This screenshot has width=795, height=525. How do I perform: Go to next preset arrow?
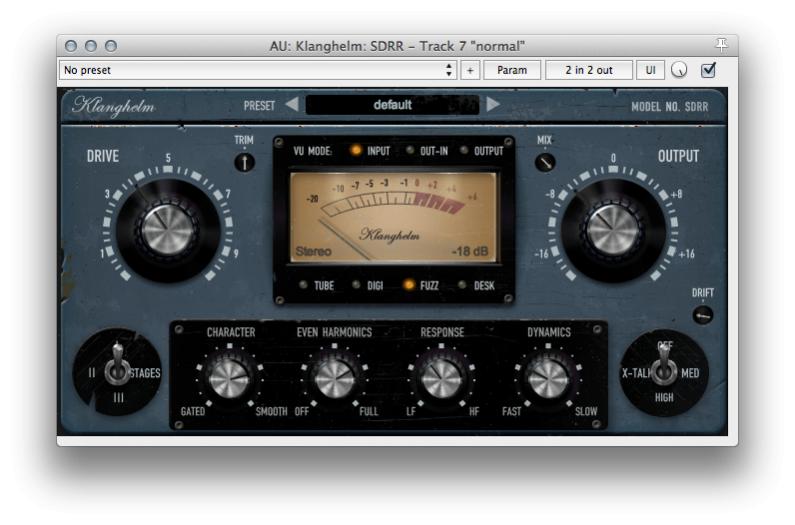coord(493,104)
